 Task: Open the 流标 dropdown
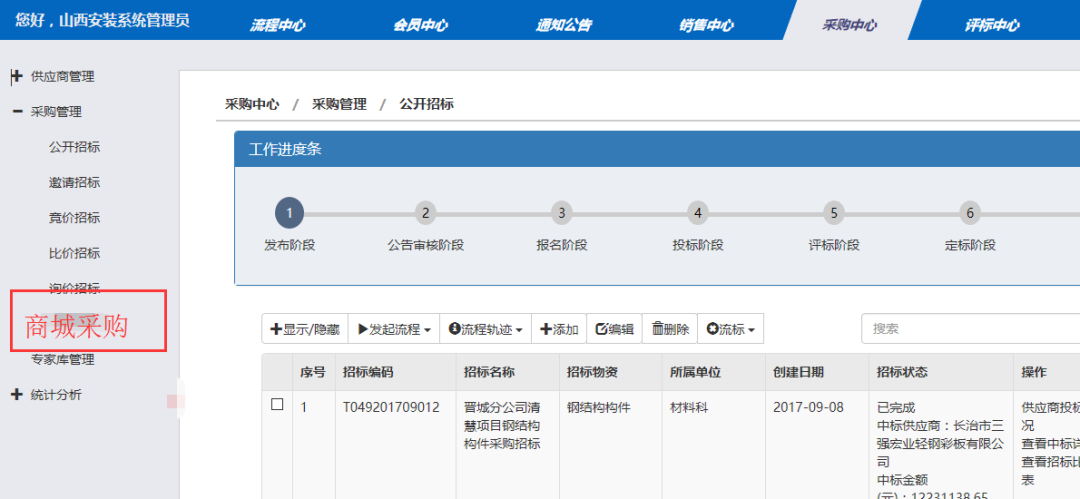(730, 329)
